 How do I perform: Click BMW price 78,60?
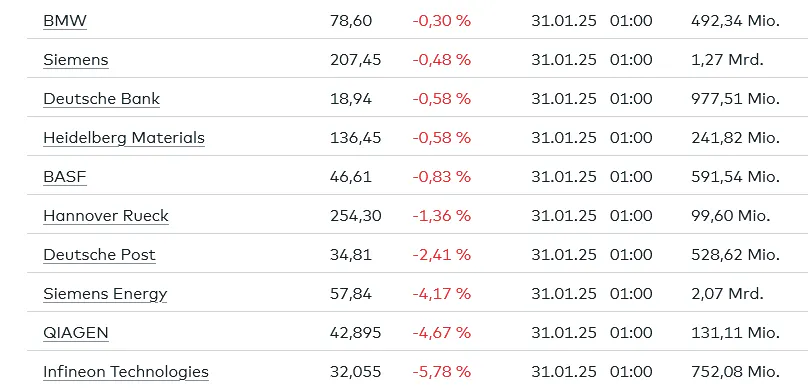[350, 21]
